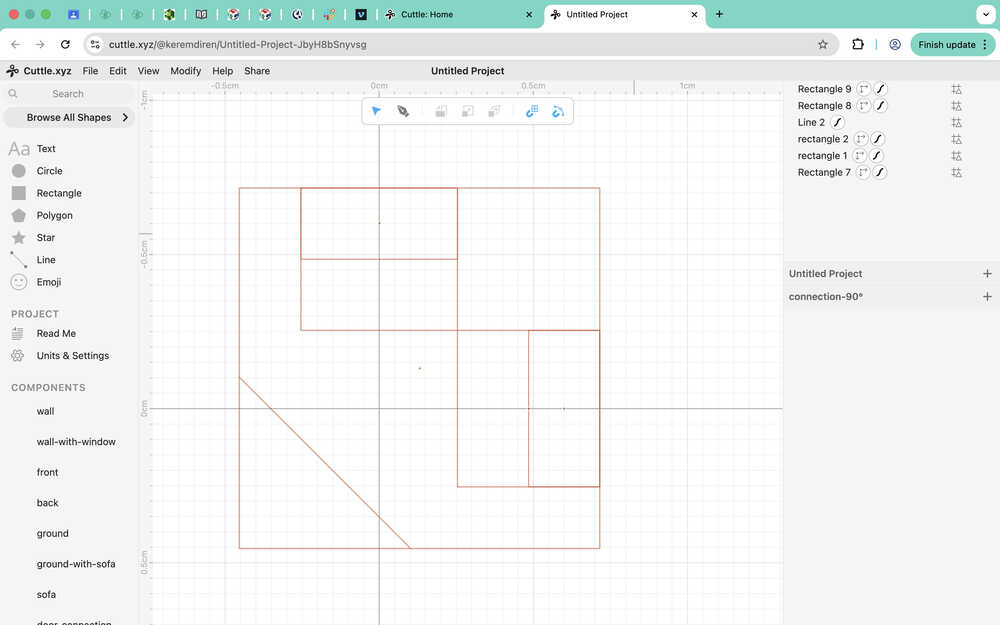Click the blue snap-to-grid magnet icon
This screenshot has width=1000, height=625.
coord(532,111)
